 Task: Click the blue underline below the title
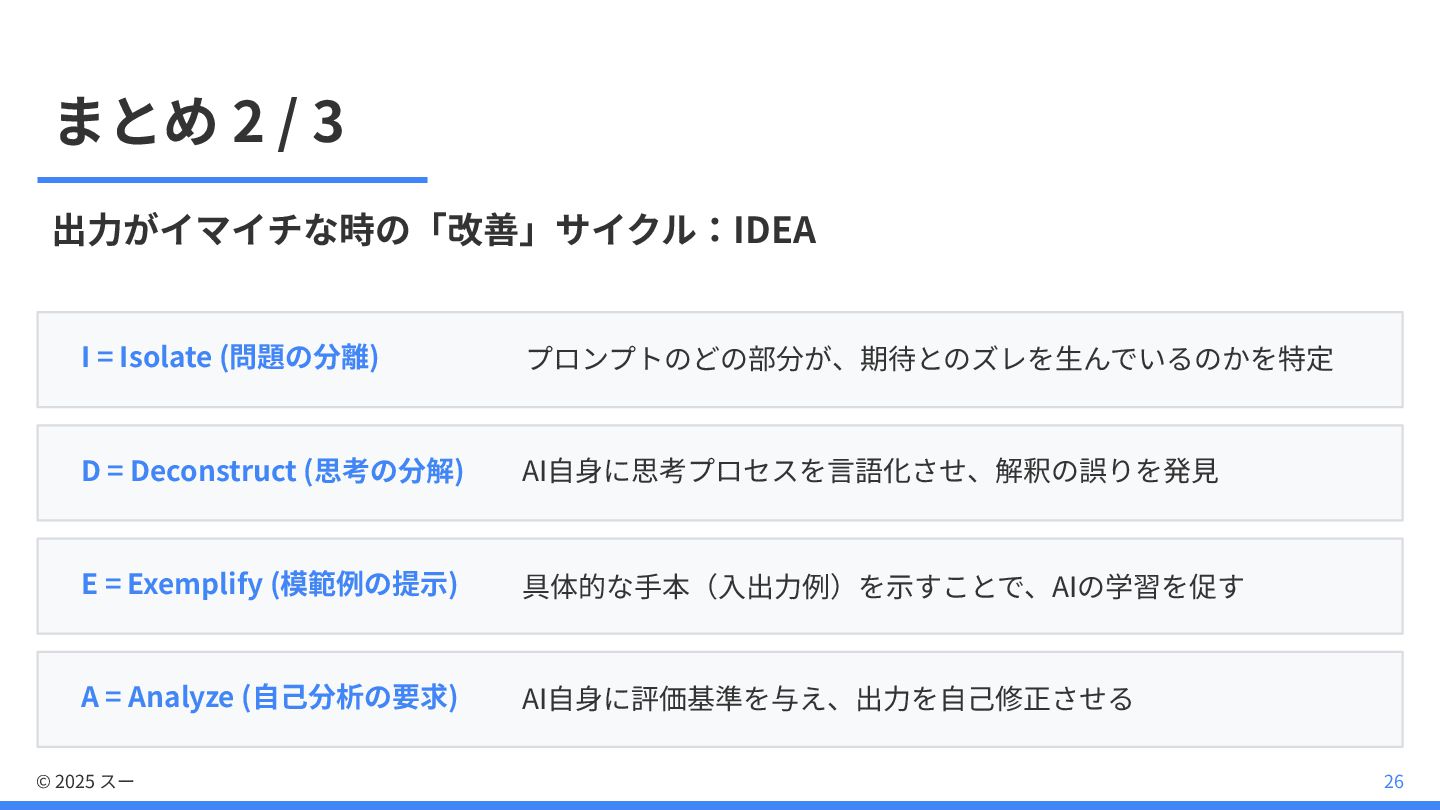(232, 180)
